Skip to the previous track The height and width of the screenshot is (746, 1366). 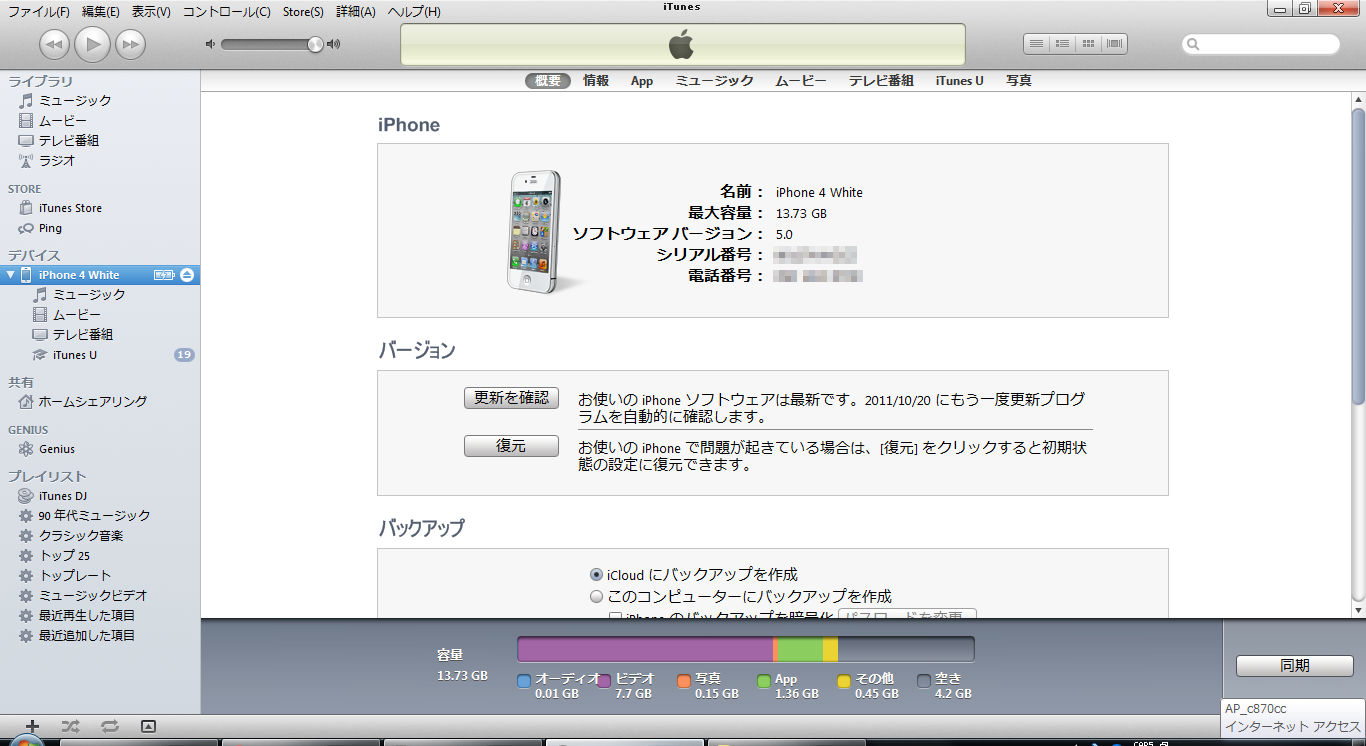(x=54, y=44)
